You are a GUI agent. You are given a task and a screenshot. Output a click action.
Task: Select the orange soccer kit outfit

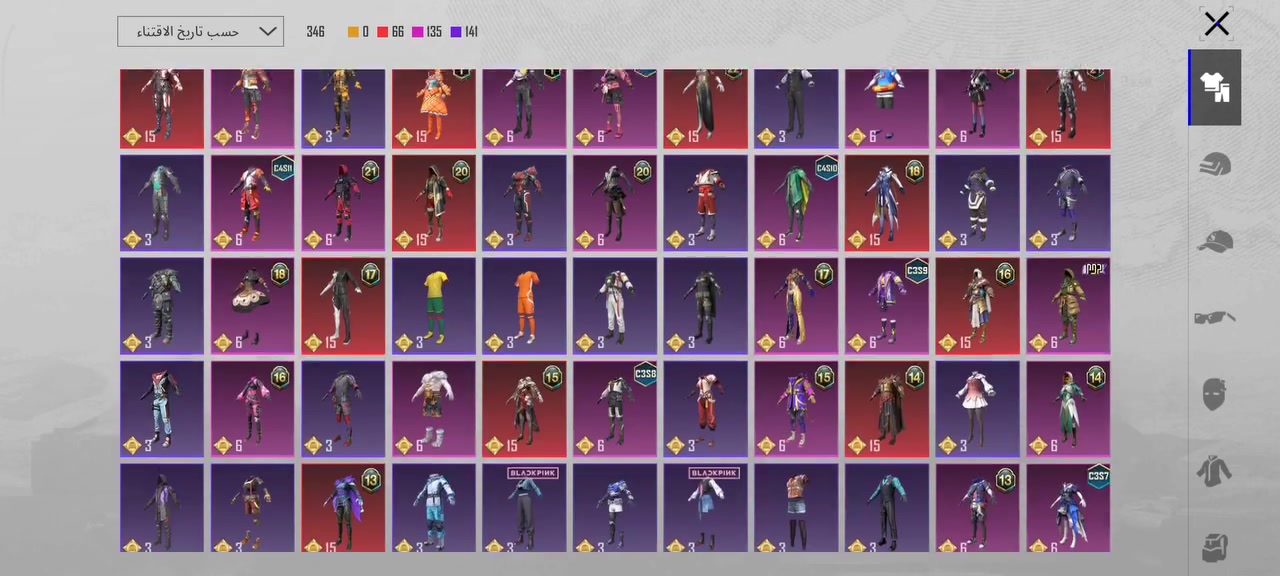(x=524, y=306)
